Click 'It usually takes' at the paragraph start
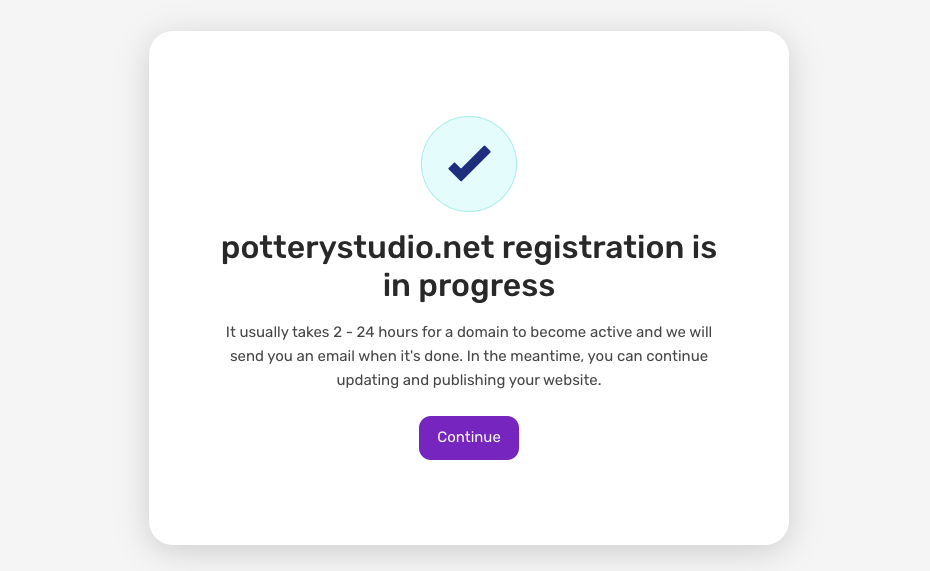Image resolution: width=930 pixels, height=571 pixels. 277,332
